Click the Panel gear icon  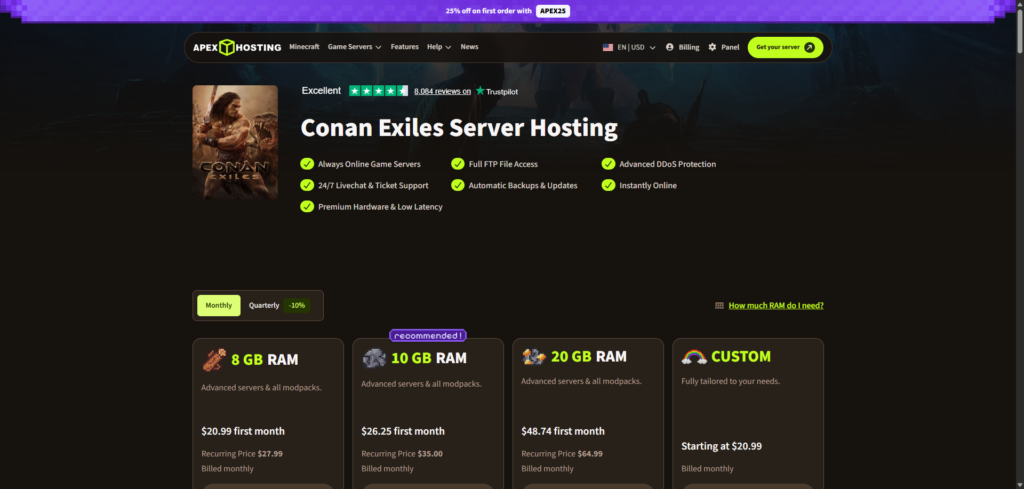tap(712, 47)
